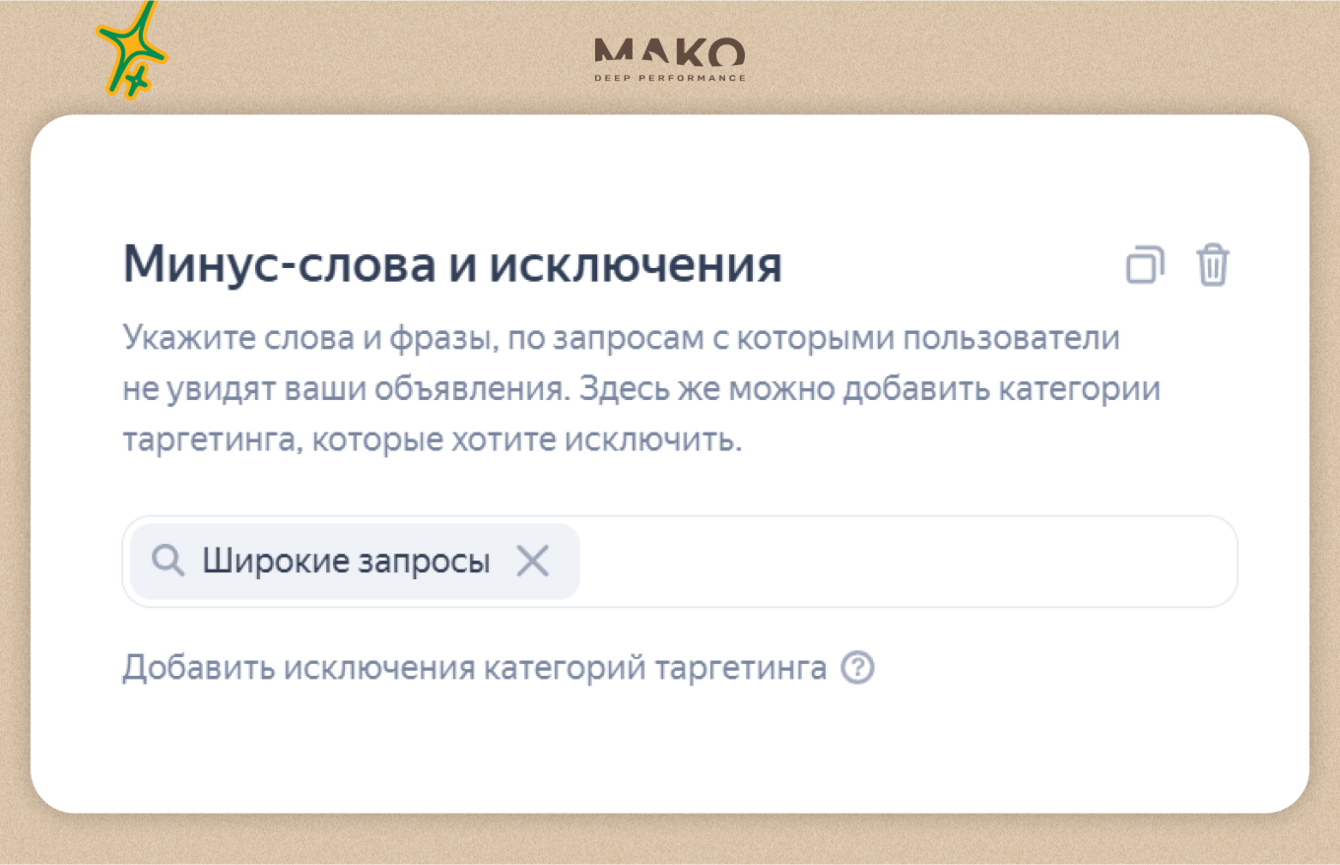
Task: Click the duplicate (copy) block icon
Action: click(x=1145, y=265)
